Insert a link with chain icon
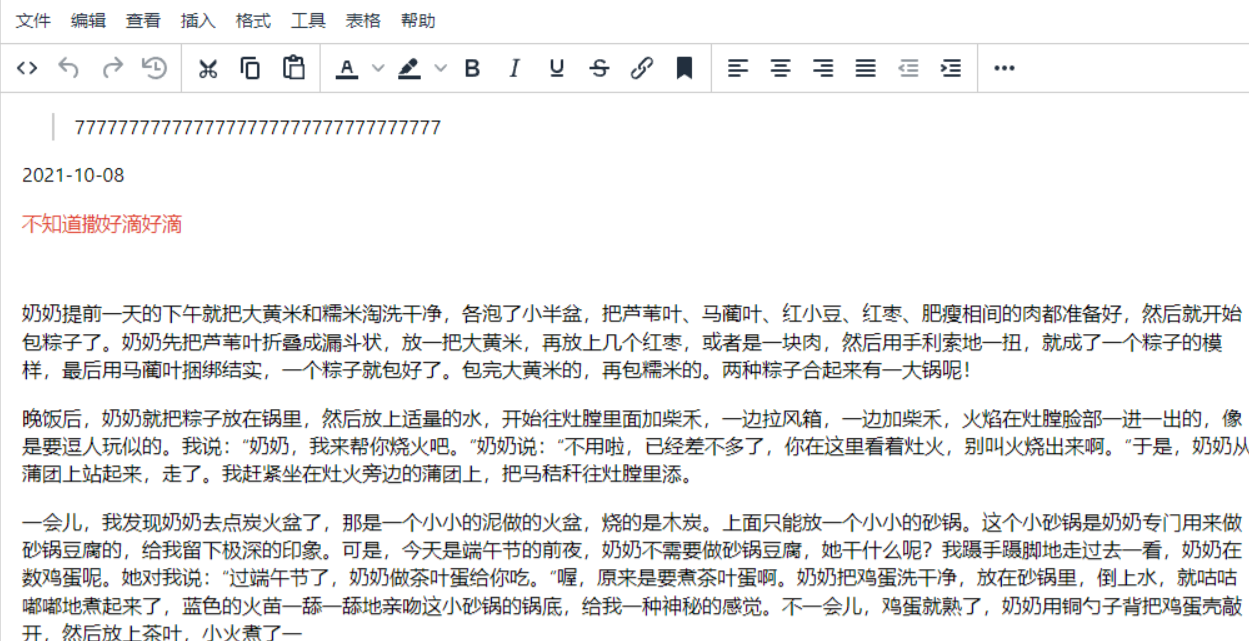 (x=642, y=68)
